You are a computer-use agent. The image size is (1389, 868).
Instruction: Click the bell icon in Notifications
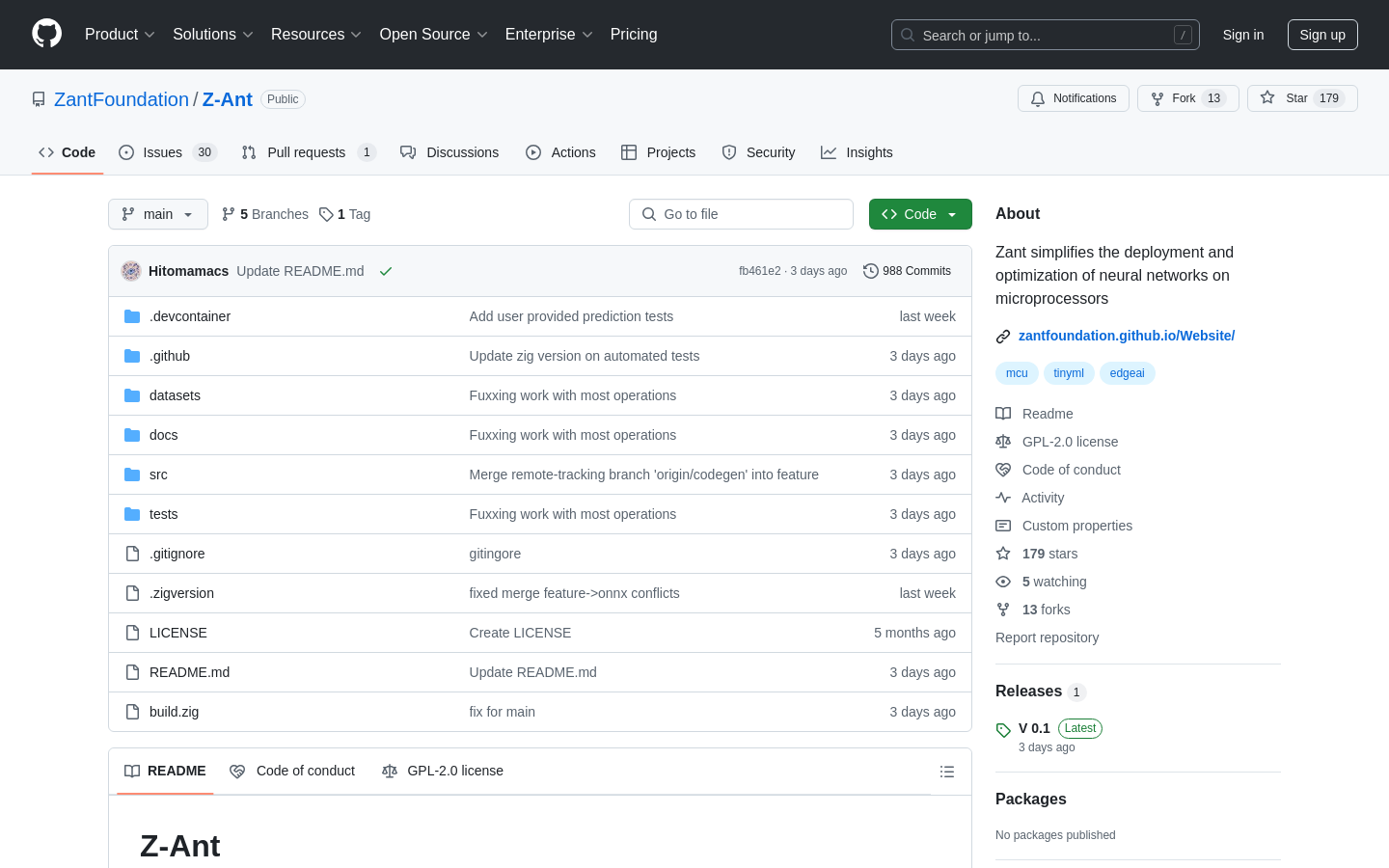(x=1038, y=98)
